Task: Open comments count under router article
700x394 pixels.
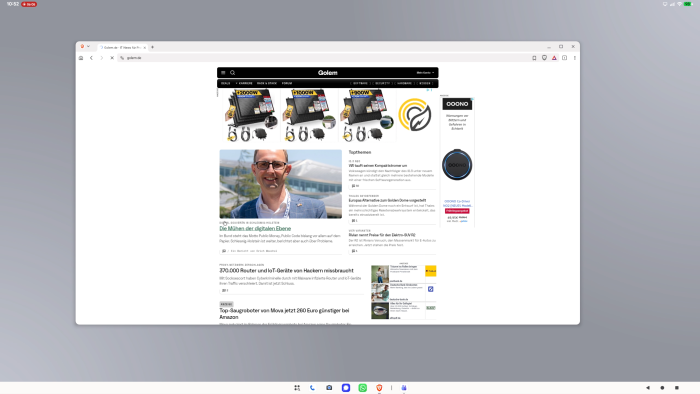Action: point(225,290)
